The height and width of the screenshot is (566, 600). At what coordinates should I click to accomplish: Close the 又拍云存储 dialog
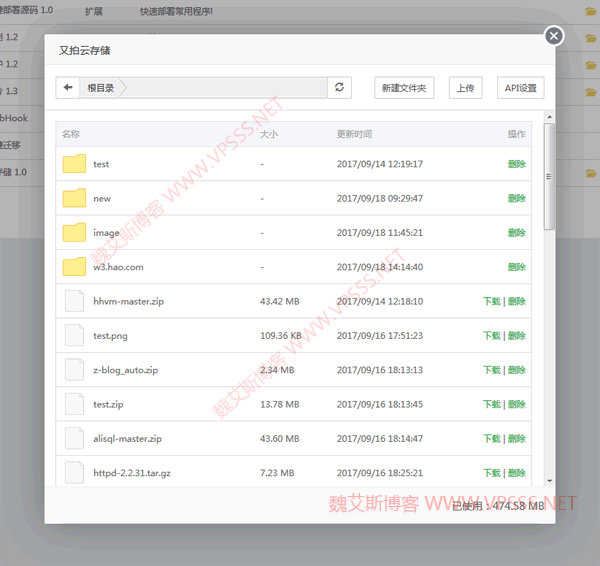pyautogui.click(x=554, y=36)
